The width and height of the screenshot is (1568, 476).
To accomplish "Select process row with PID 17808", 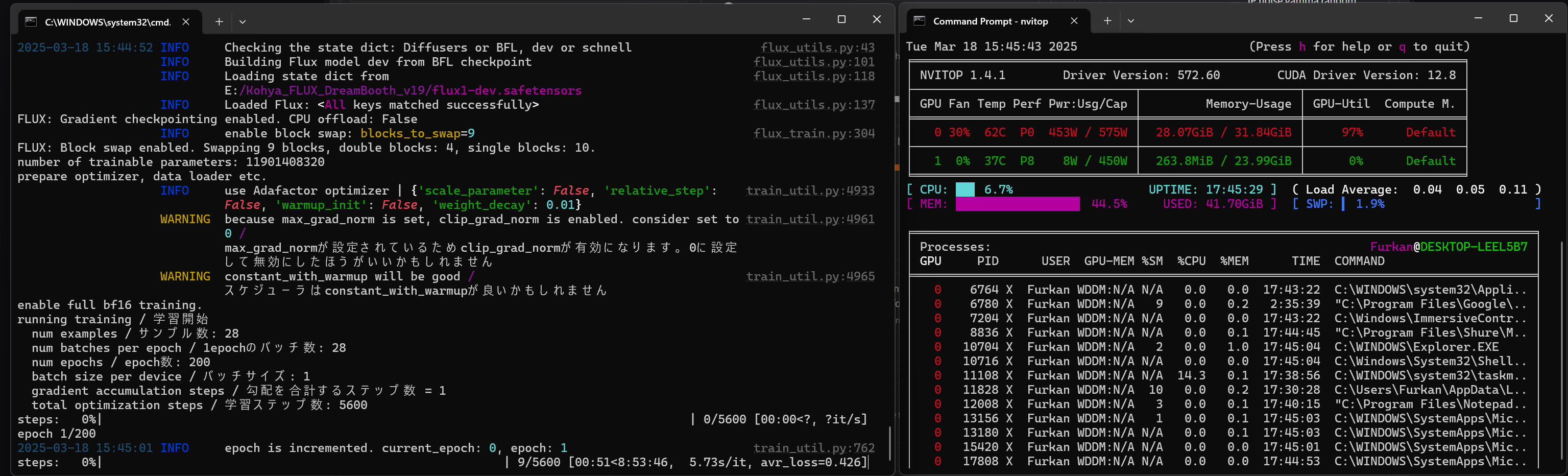I will point(1223,461).
